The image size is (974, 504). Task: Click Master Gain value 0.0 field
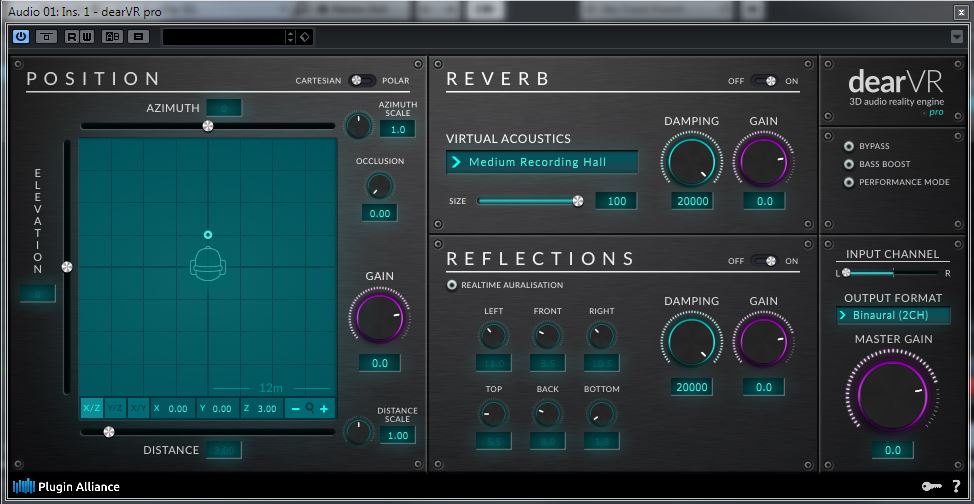pyautogui.click(x=893, y=450)
